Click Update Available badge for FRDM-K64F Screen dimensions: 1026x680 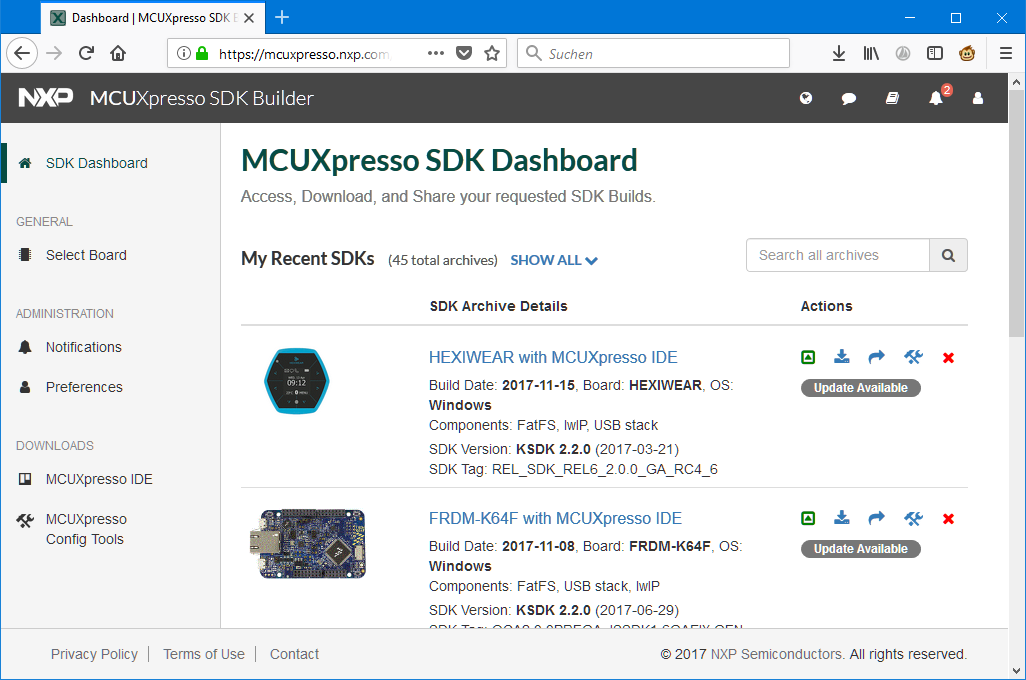tap(860, 549)
